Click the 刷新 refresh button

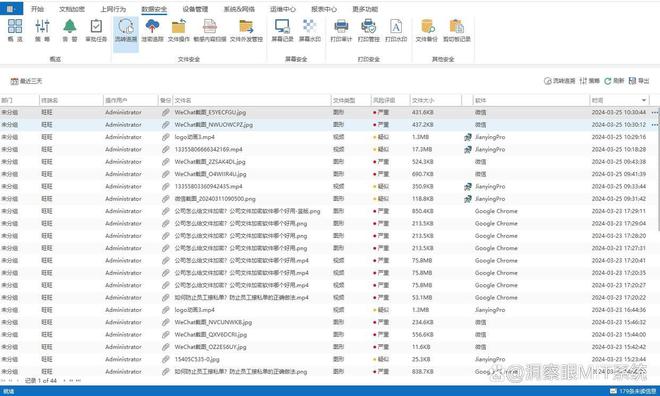[x=614, y=81]
